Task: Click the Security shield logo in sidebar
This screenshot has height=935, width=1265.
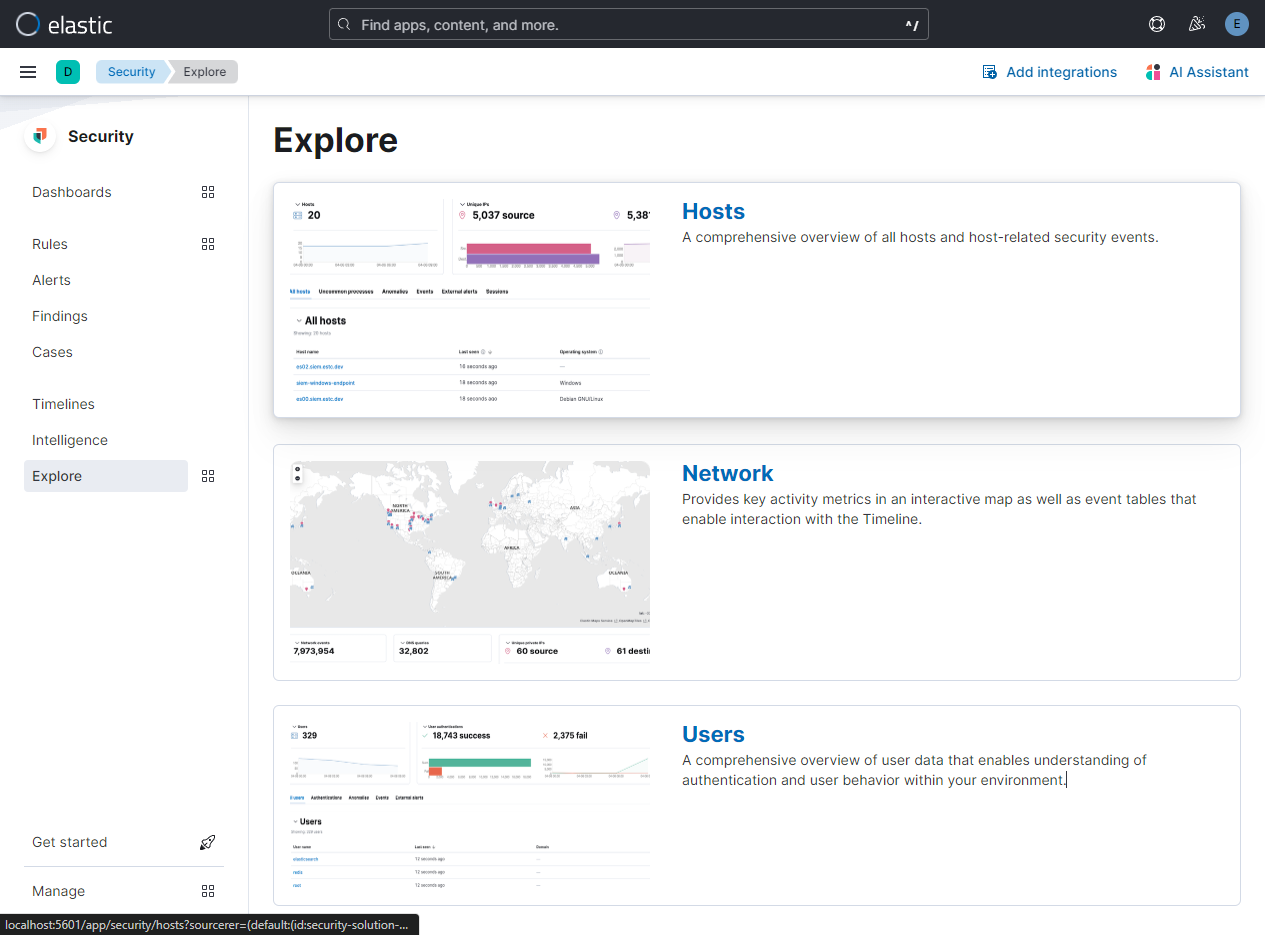Action: 40,136
